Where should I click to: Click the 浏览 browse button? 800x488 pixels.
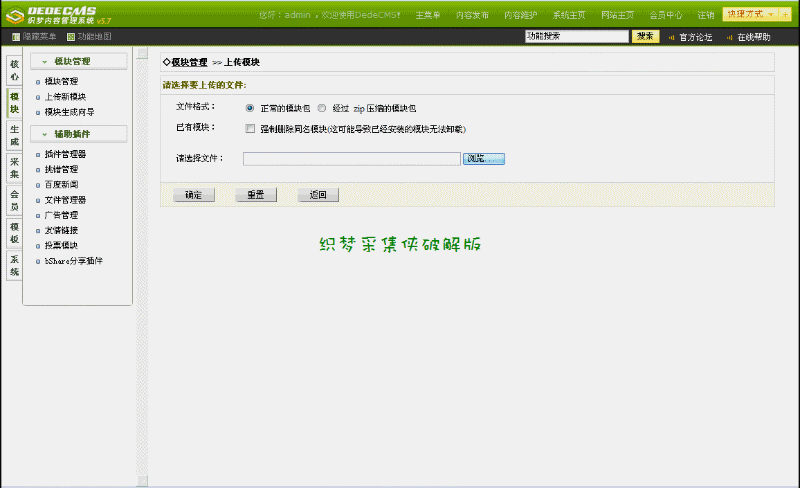pyautogui.click(x=484, y=158)
